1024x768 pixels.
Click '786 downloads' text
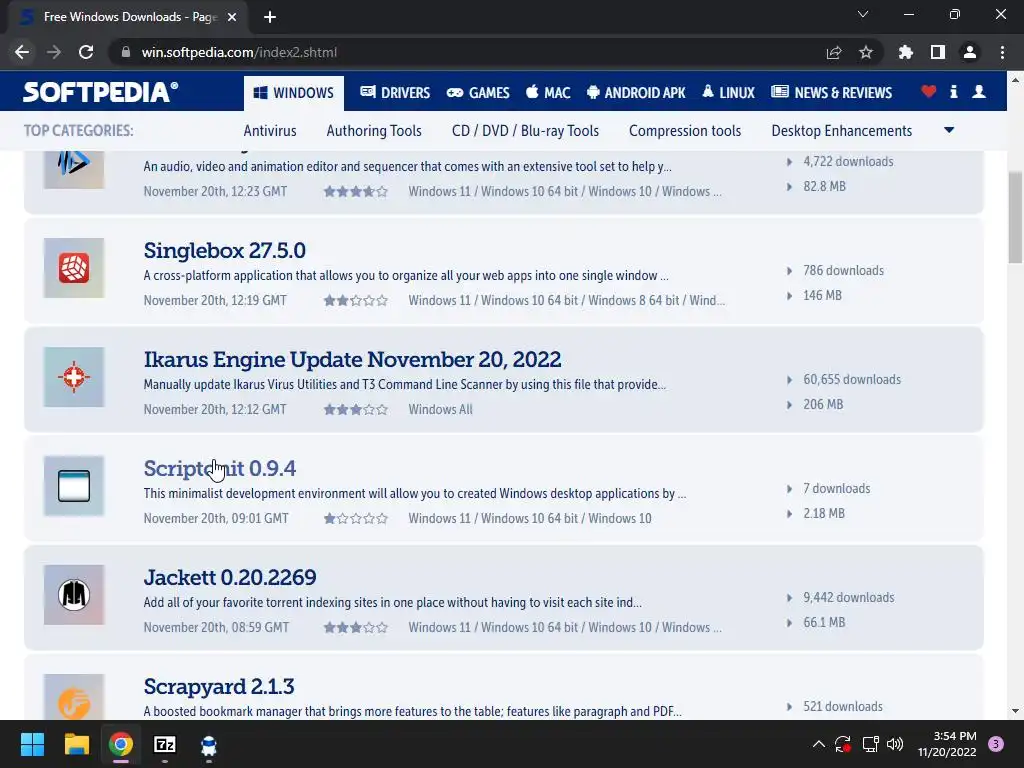click(x=843, y=270)
